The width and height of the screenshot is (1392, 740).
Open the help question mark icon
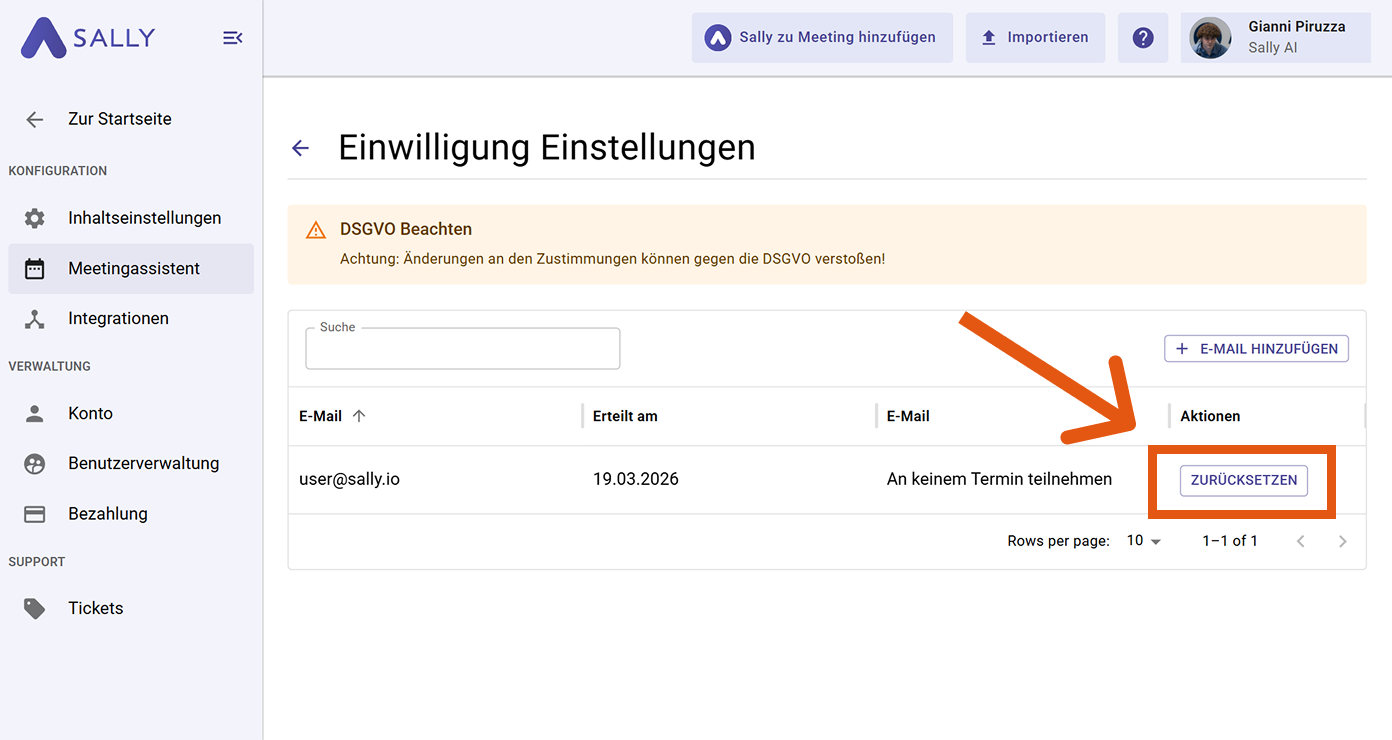(x=1143, y=38)
